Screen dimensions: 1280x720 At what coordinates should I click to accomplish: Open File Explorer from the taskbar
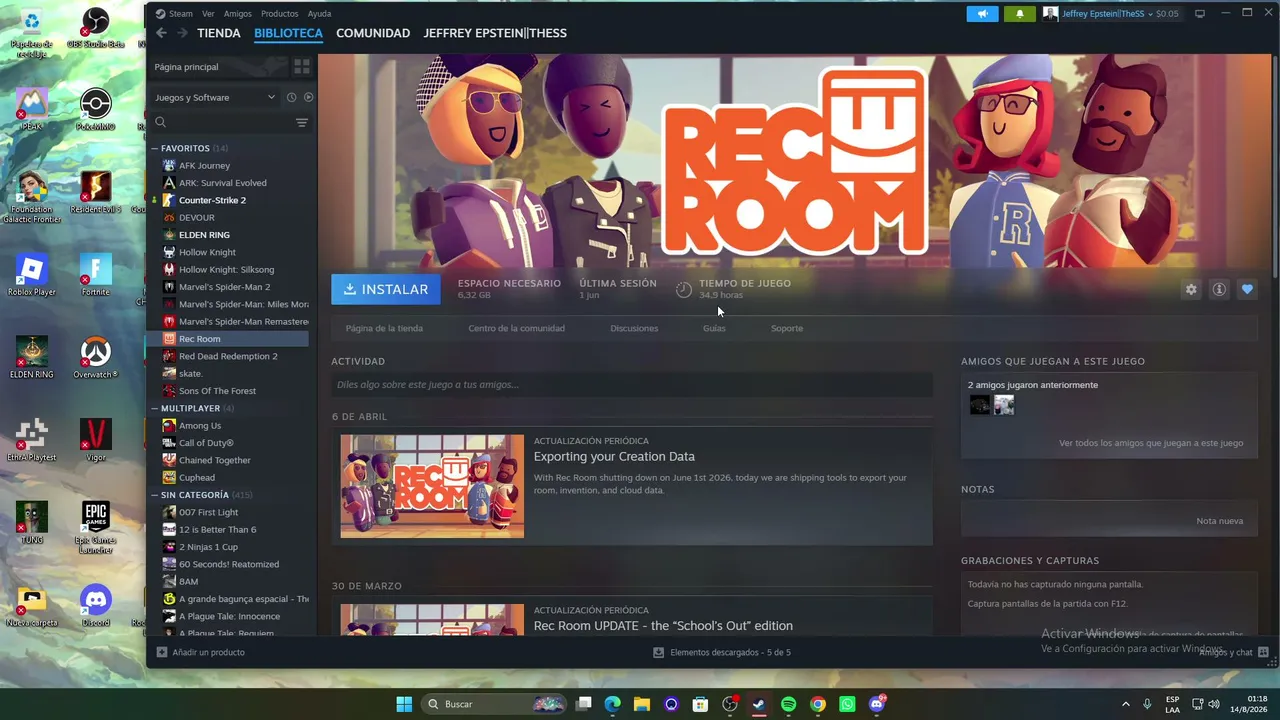(641, 704)
